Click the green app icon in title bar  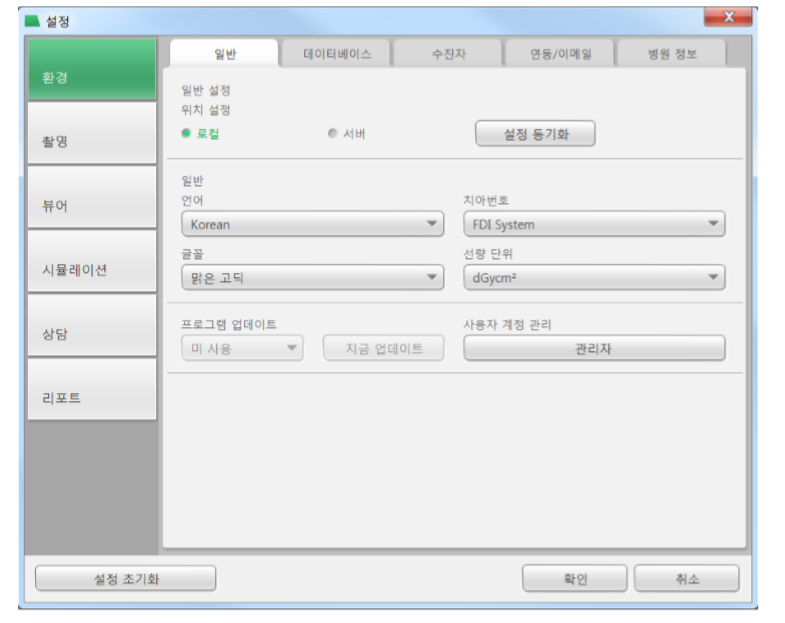(32, 21)
